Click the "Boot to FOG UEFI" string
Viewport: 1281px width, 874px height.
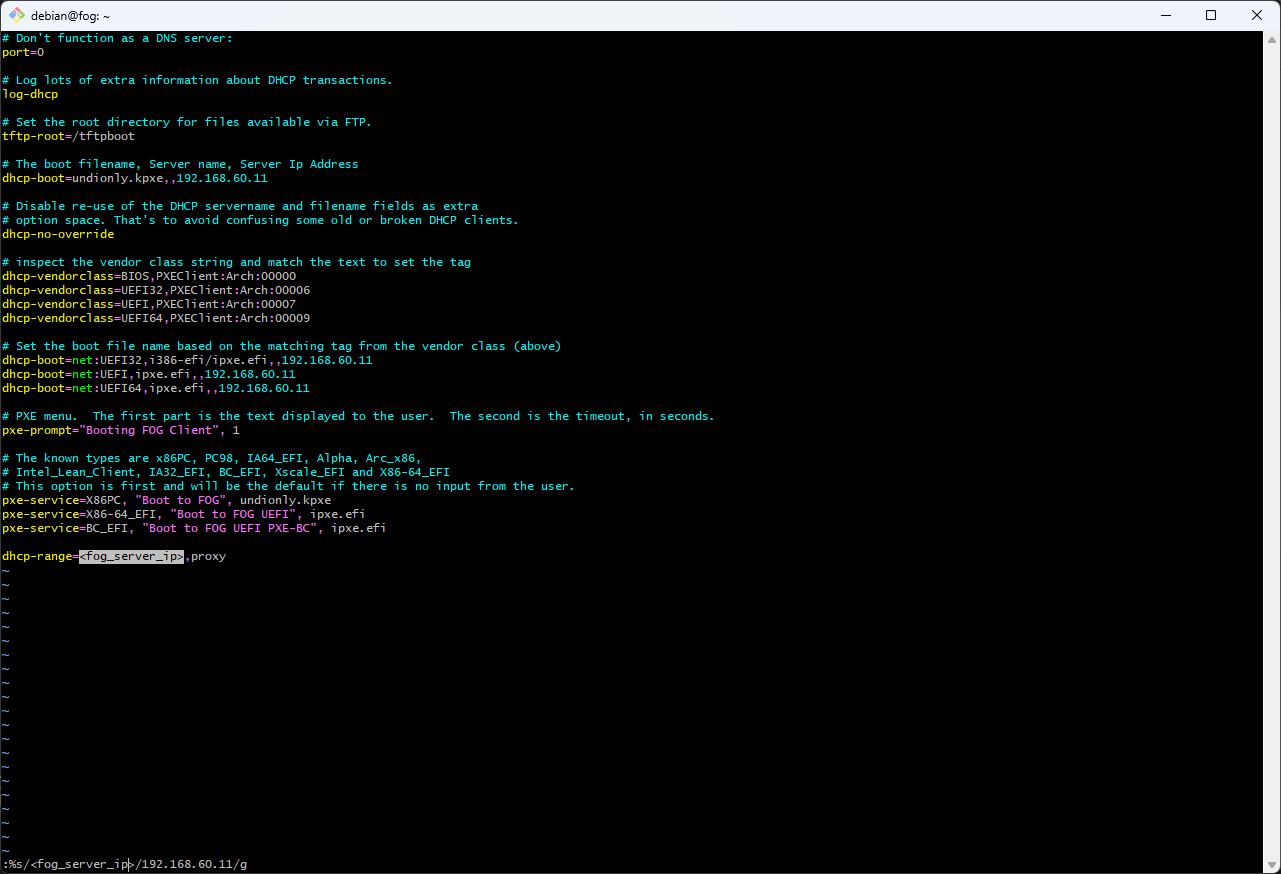(233, 514)
